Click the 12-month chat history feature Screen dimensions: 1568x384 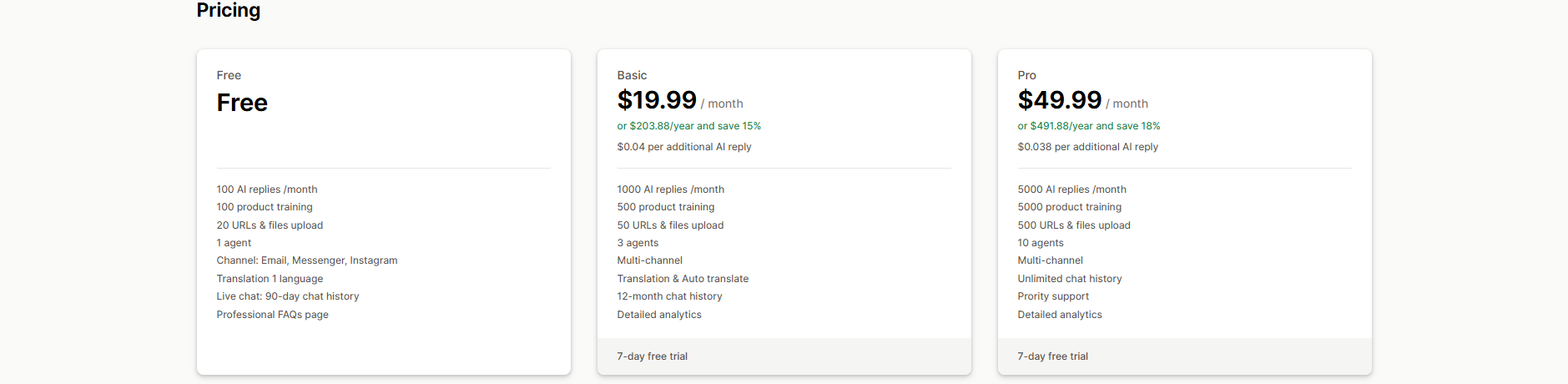tap(669, 296)
